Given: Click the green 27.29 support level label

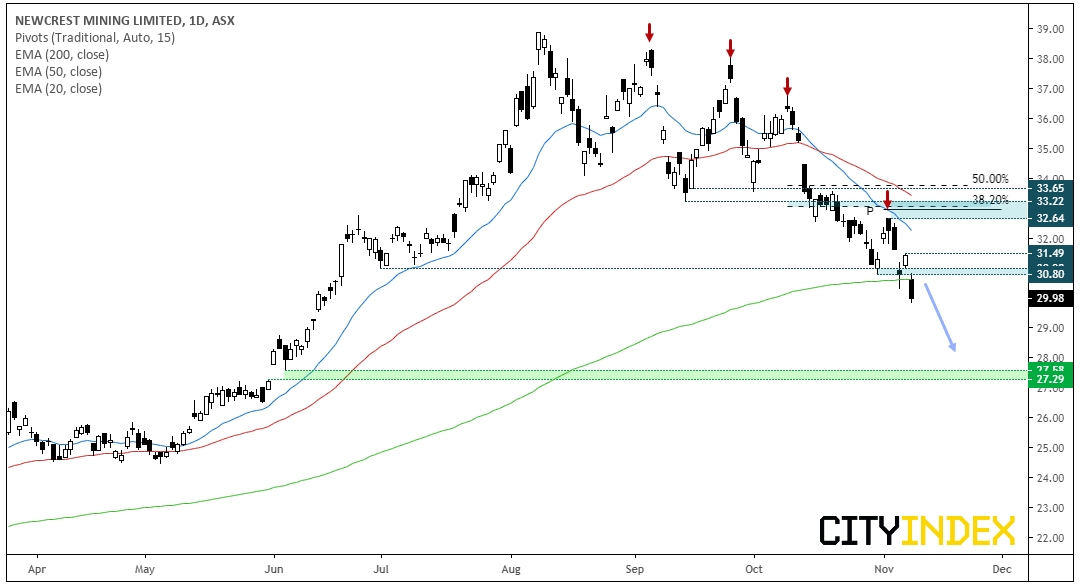Looking at the screenshot, I should tap(1050, 380).
